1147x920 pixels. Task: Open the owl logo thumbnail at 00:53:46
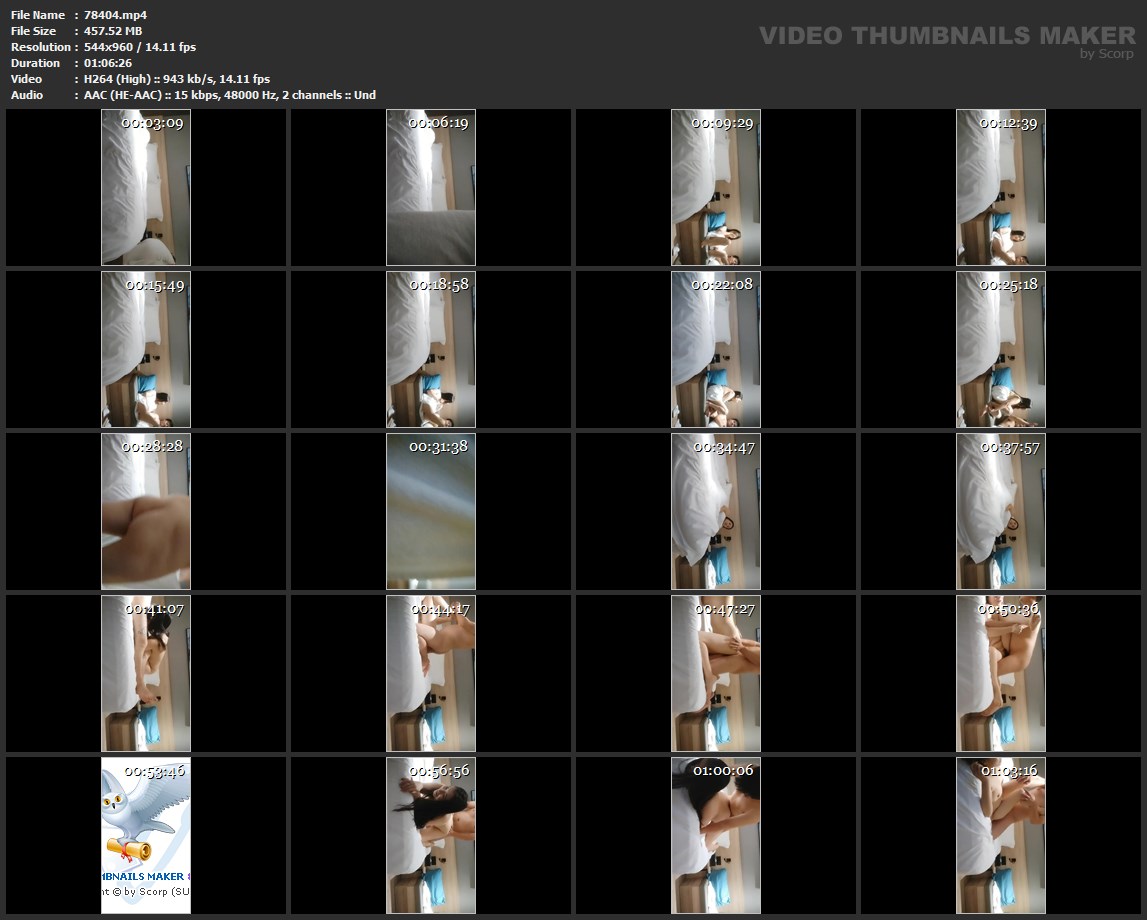point(146,835)
